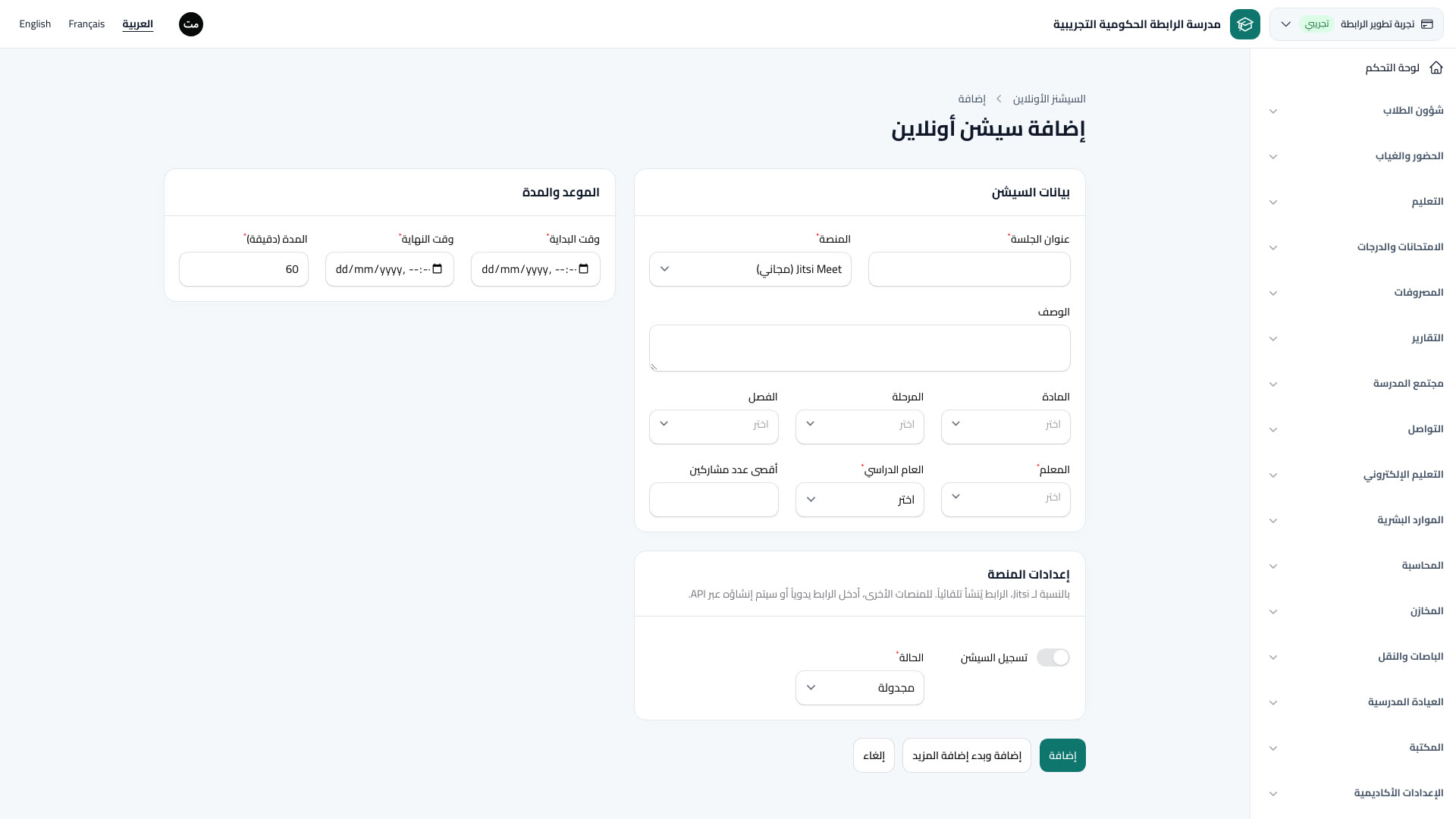The height and width of the screenshot is (819, 1456).
Task: Click the تجريبي badge in top bar
Action: (x=1316, y=24)
